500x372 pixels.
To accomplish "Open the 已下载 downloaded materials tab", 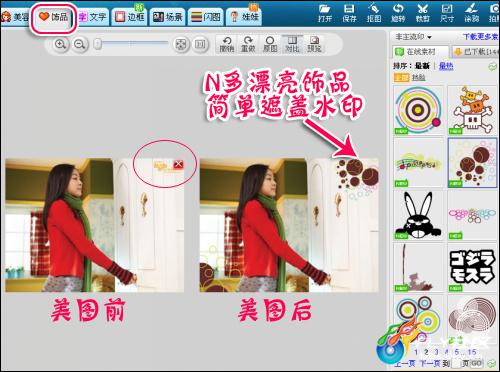I will [x=476, y=52].
